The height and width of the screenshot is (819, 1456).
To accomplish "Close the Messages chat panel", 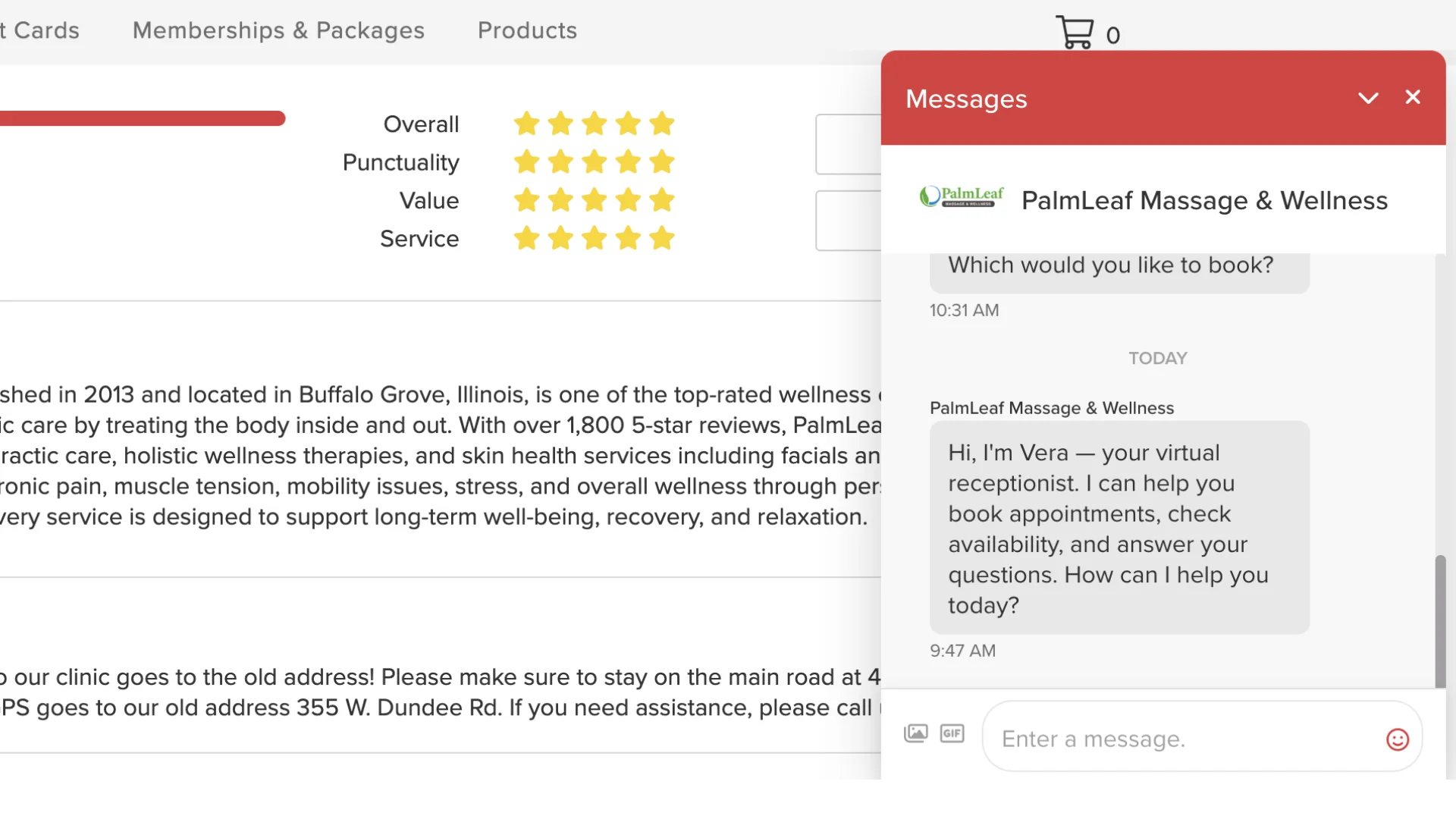I will click(1412, 97).
